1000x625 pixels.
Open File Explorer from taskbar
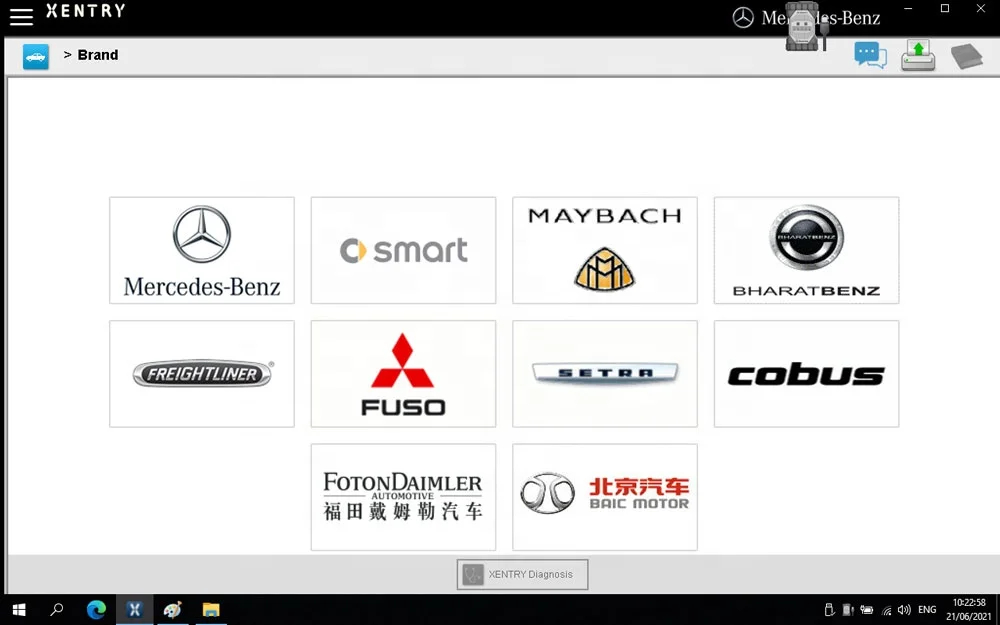pos(211,609)
